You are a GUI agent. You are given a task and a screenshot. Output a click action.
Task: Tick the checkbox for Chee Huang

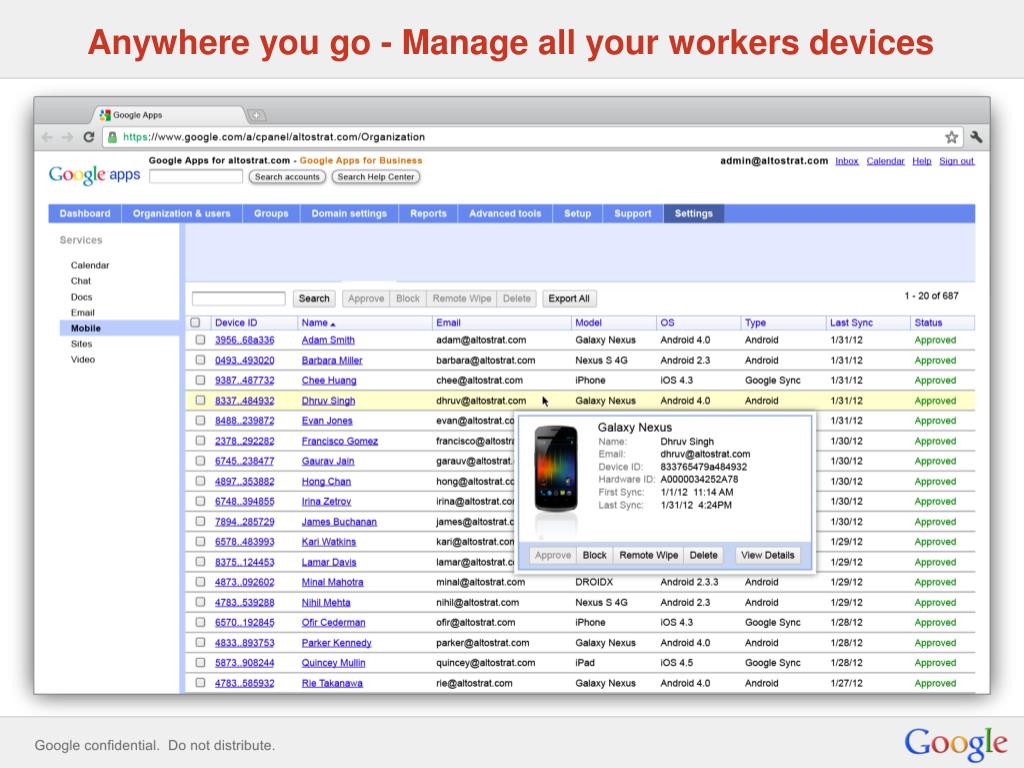(x=200, y=381)
